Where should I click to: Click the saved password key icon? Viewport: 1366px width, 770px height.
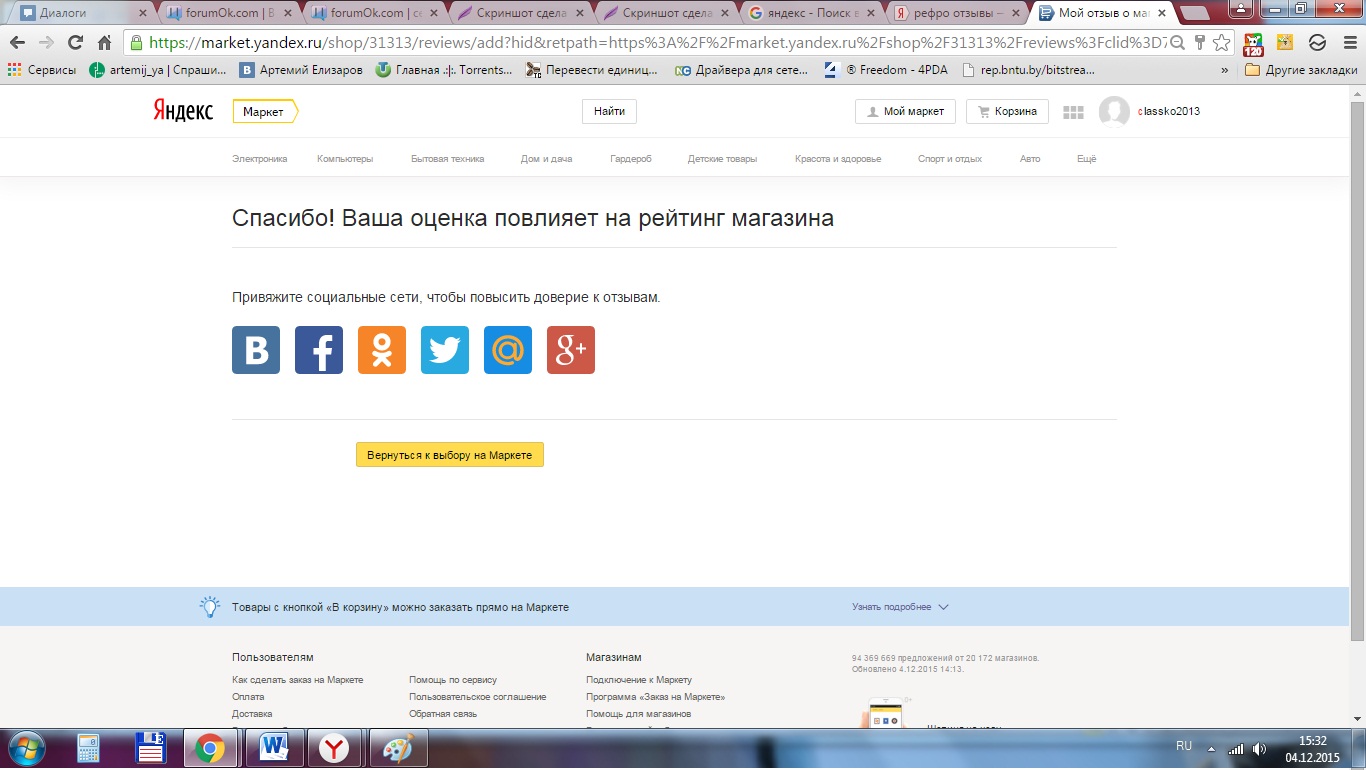click(1199, 43)
